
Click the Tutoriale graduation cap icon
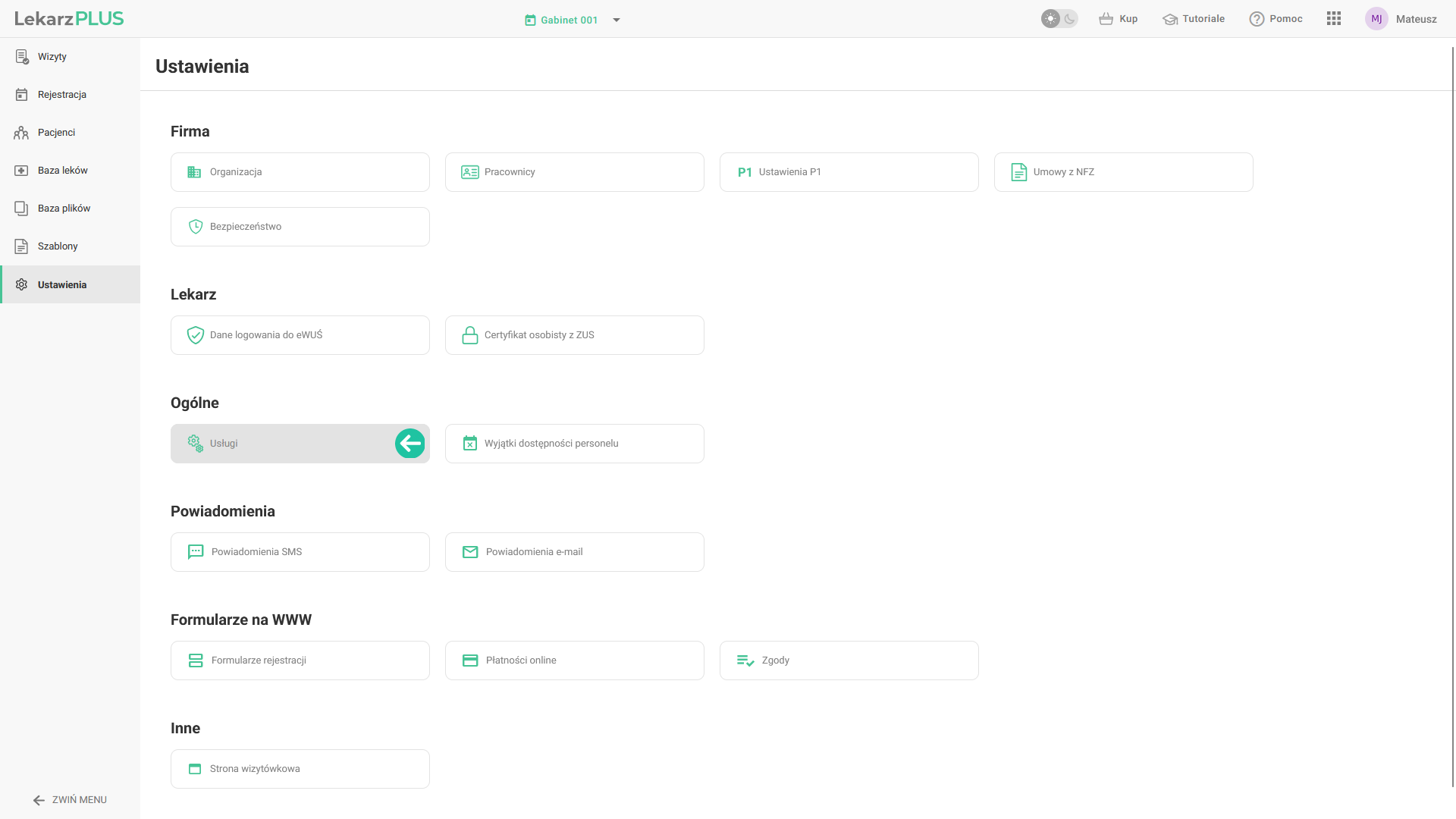pyautogui.click(x=1170, y=19)
